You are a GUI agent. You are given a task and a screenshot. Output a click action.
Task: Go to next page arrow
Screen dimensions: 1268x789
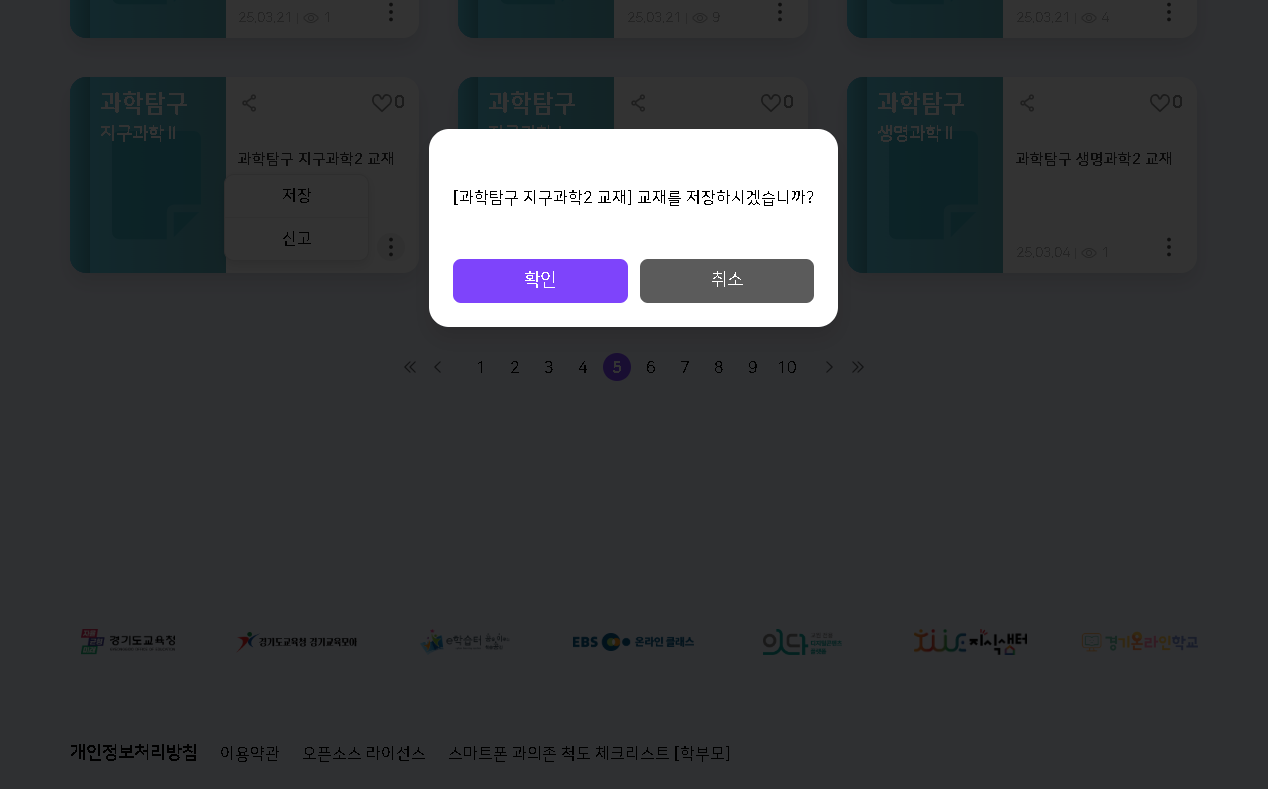click(829, 368)
